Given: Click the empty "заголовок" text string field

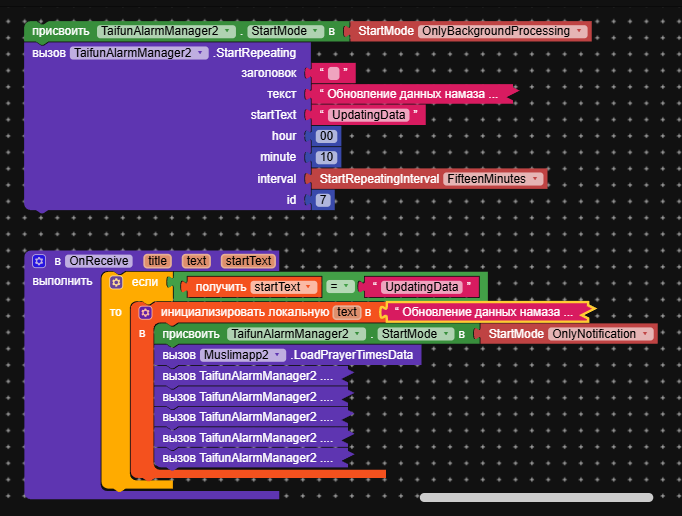Looking at the screenshot, I should [x=333, y=73].
